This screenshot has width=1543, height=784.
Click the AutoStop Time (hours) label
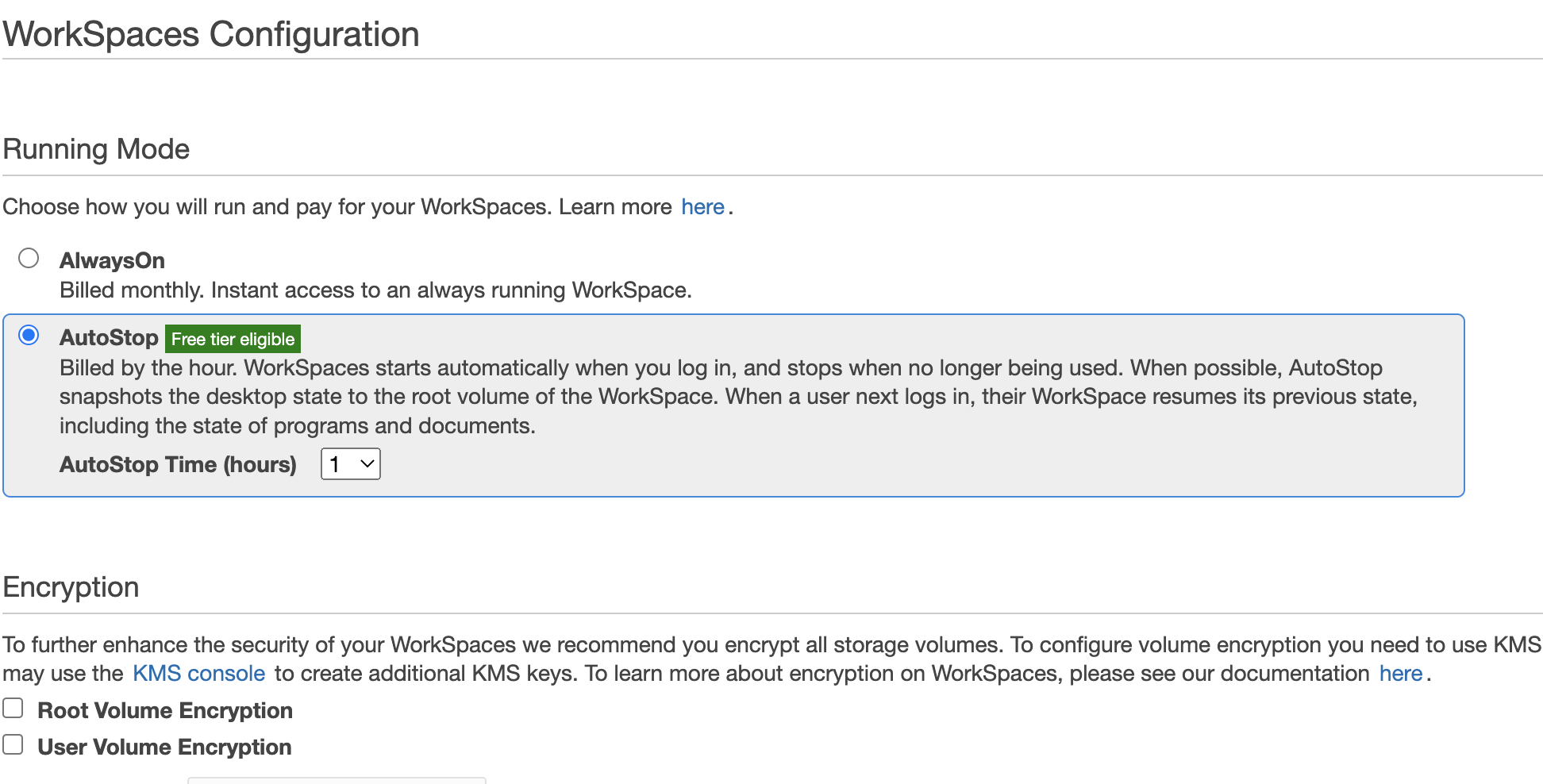pyautogui.click(x=178, y=464)
